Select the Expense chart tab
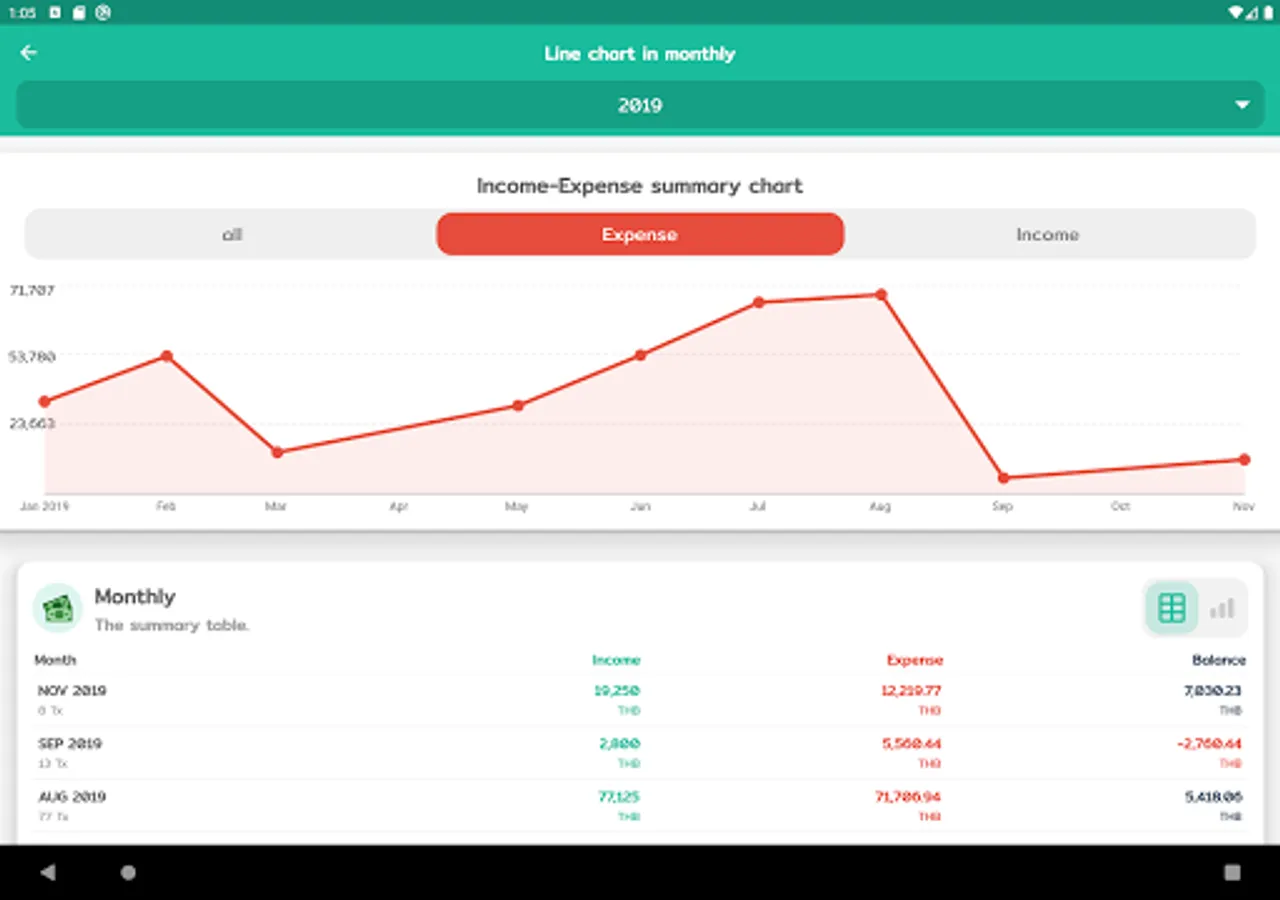The image size is (1280, 900). 640,235
